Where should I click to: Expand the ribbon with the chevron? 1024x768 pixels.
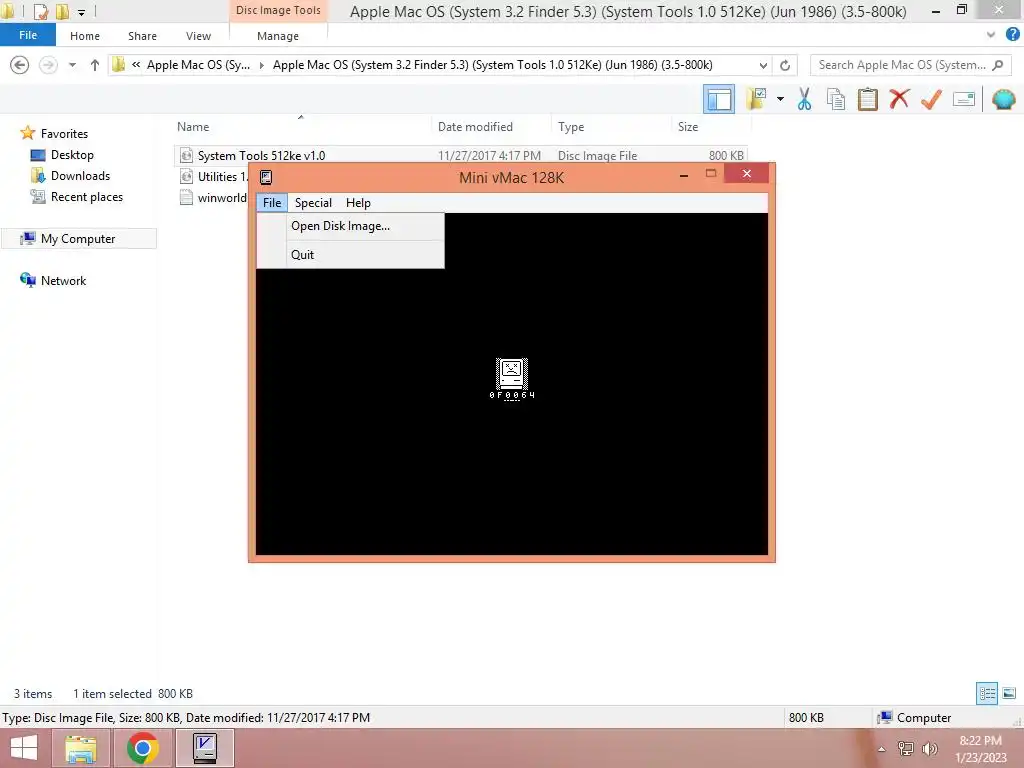991,35
